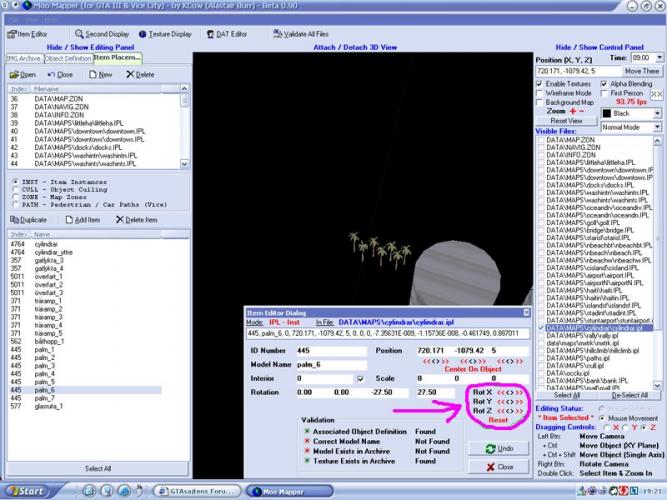
Task: Click Validate All Files in toolbar
Action: [297, 34]
